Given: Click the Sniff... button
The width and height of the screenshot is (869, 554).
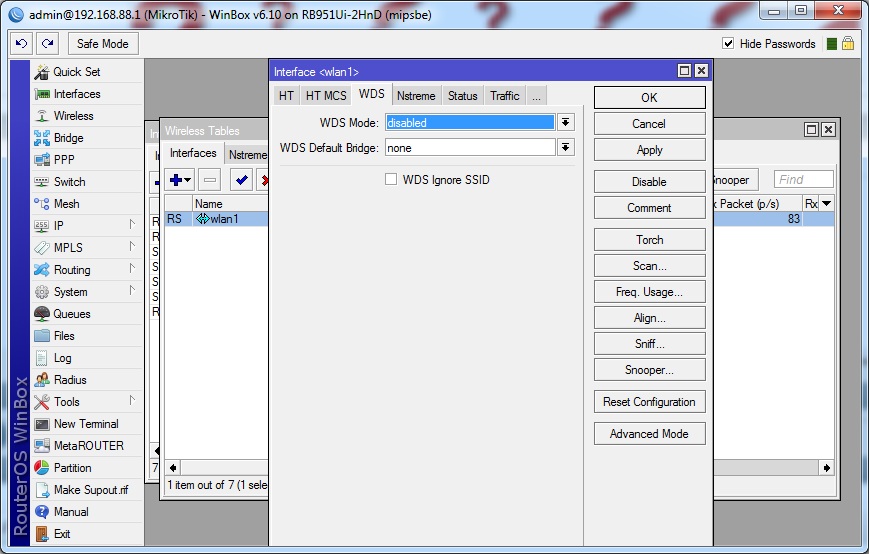Looking at the screenshot, I should 650,344.
